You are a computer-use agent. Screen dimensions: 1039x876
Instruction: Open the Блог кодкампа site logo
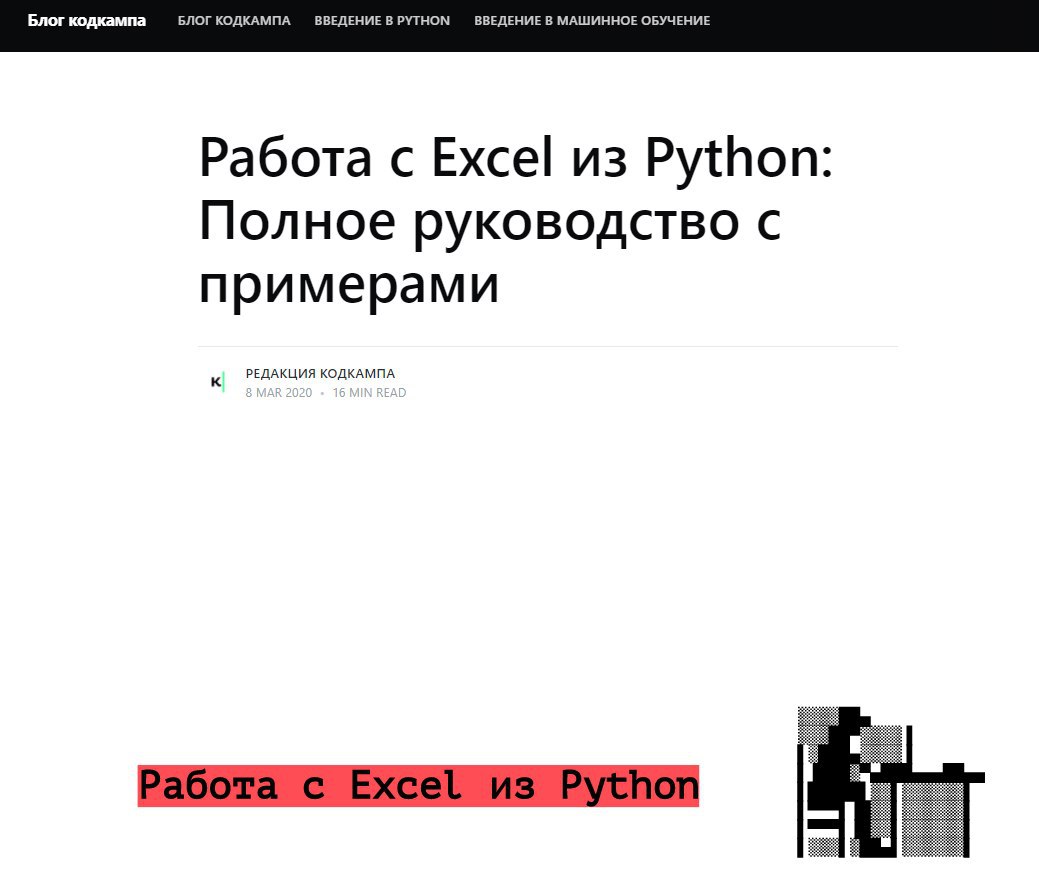86,21
